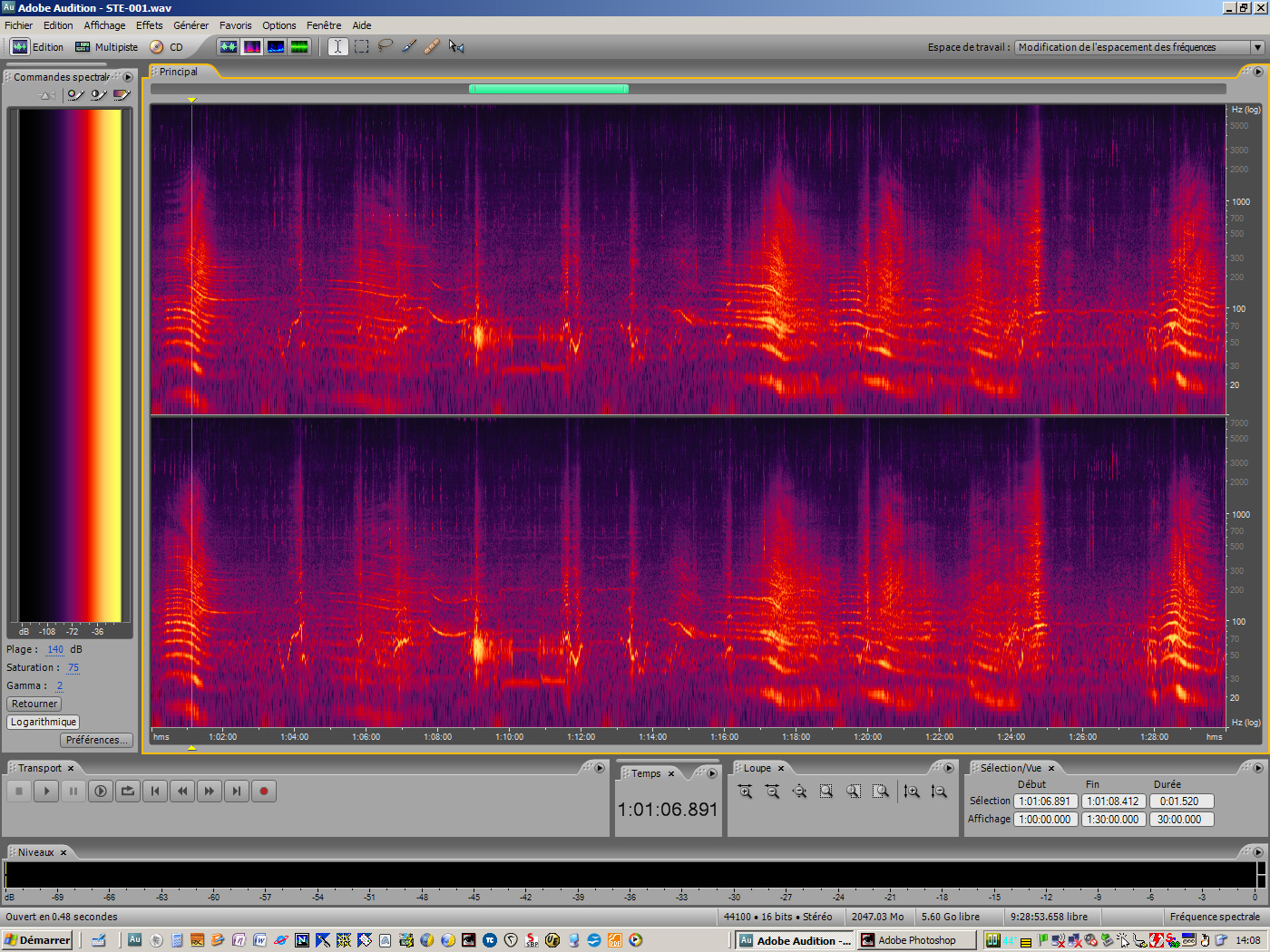Image resolution: width=1270 pixels, height=952 pixels.
Task: Open the Préférences dialog
Action: 96,740
